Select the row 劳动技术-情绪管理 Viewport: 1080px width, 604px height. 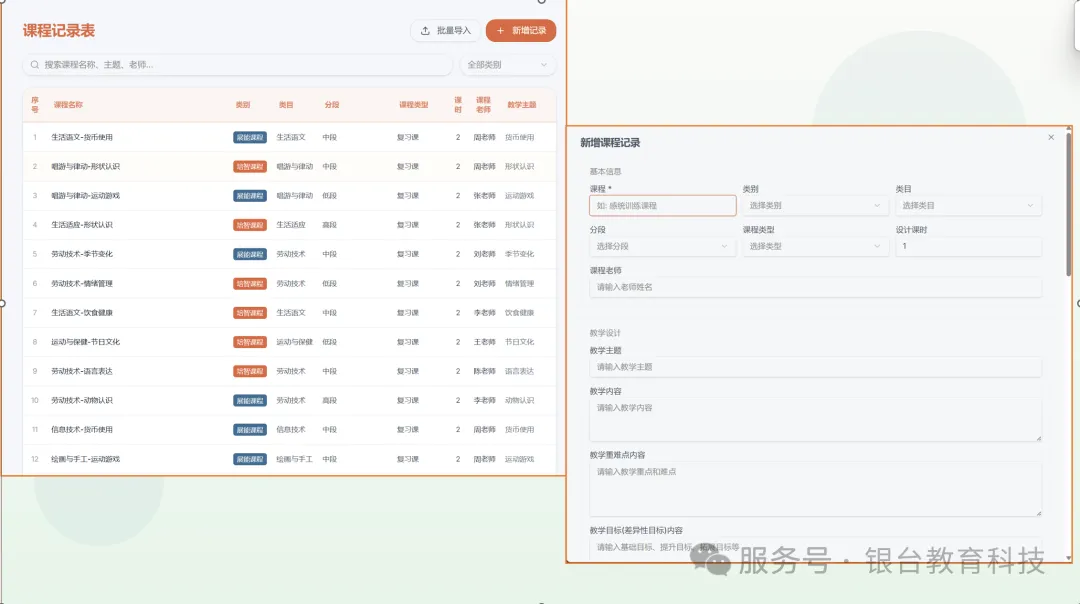coord(289,283)
